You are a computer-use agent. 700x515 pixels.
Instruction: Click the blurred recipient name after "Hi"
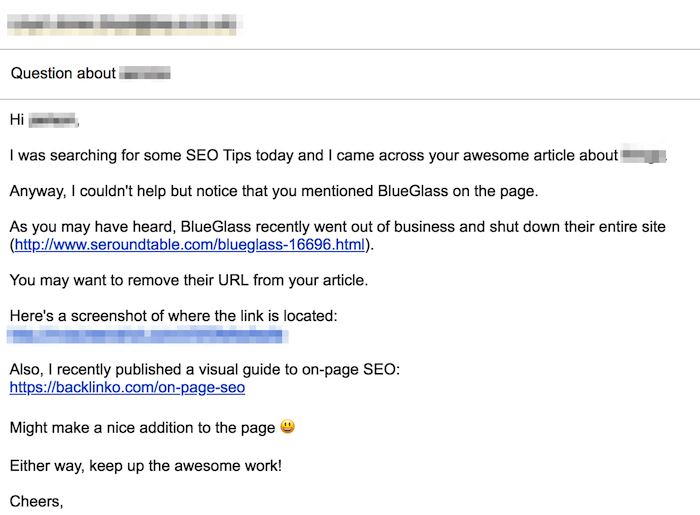click(52, 121)
